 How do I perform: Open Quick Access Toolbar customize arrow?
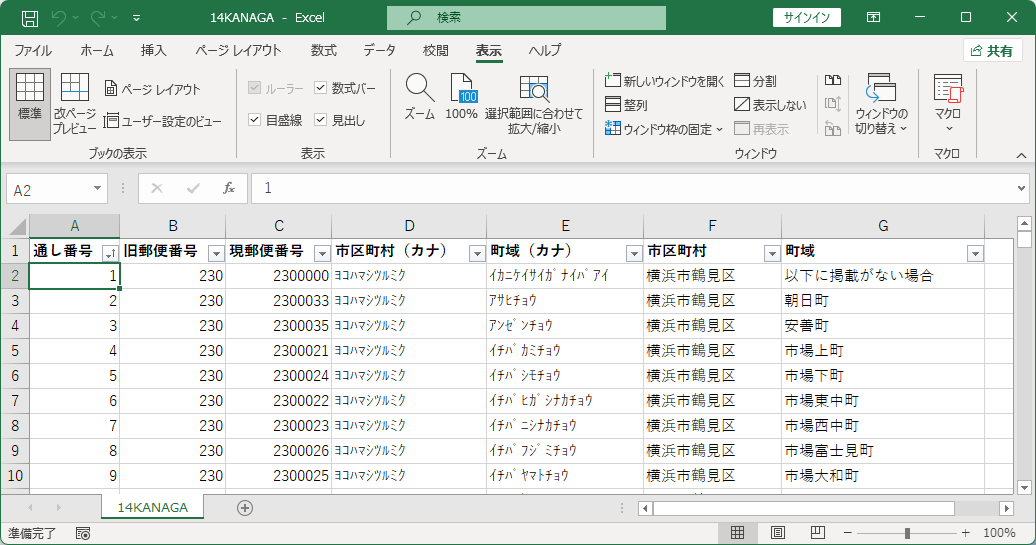136,18
